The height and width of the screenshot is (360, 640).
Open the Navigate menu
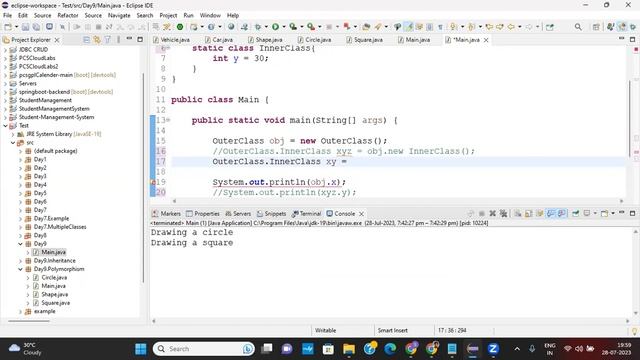tap(119, 16)
